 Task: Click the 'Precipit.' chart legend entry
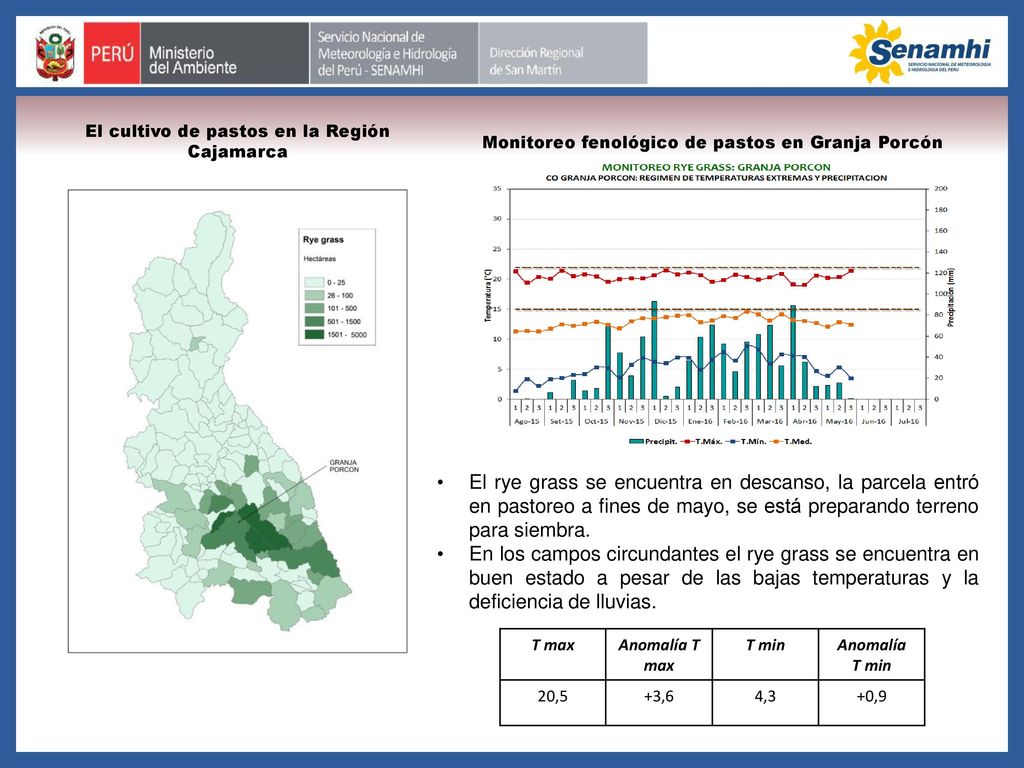pos(654,441)
